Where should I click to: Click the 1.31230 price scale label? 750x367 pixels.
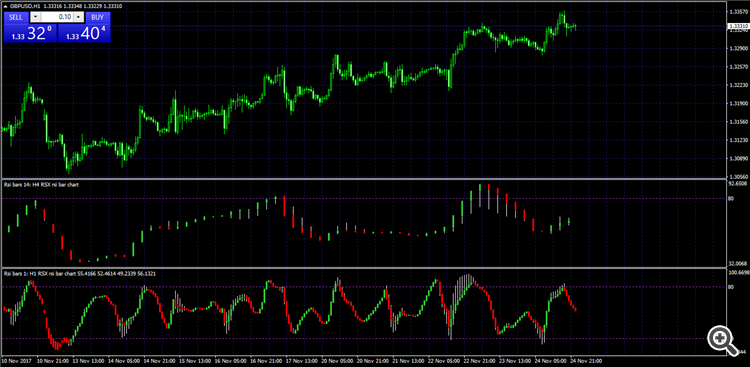point(737,140)
